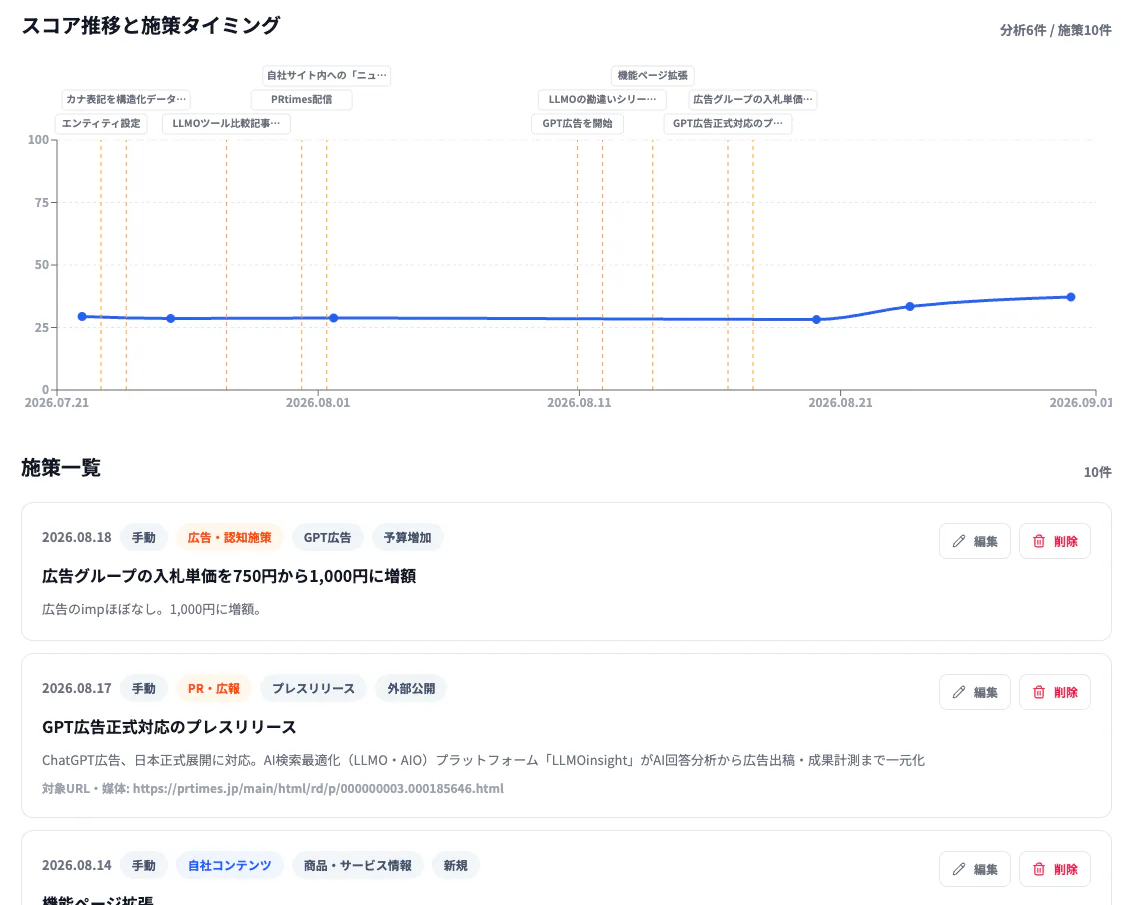Viewport: 1128px width, 905px height.
Task: Click the 自社サイト内への「ニュ… marker label
Action: click(327, 76)
